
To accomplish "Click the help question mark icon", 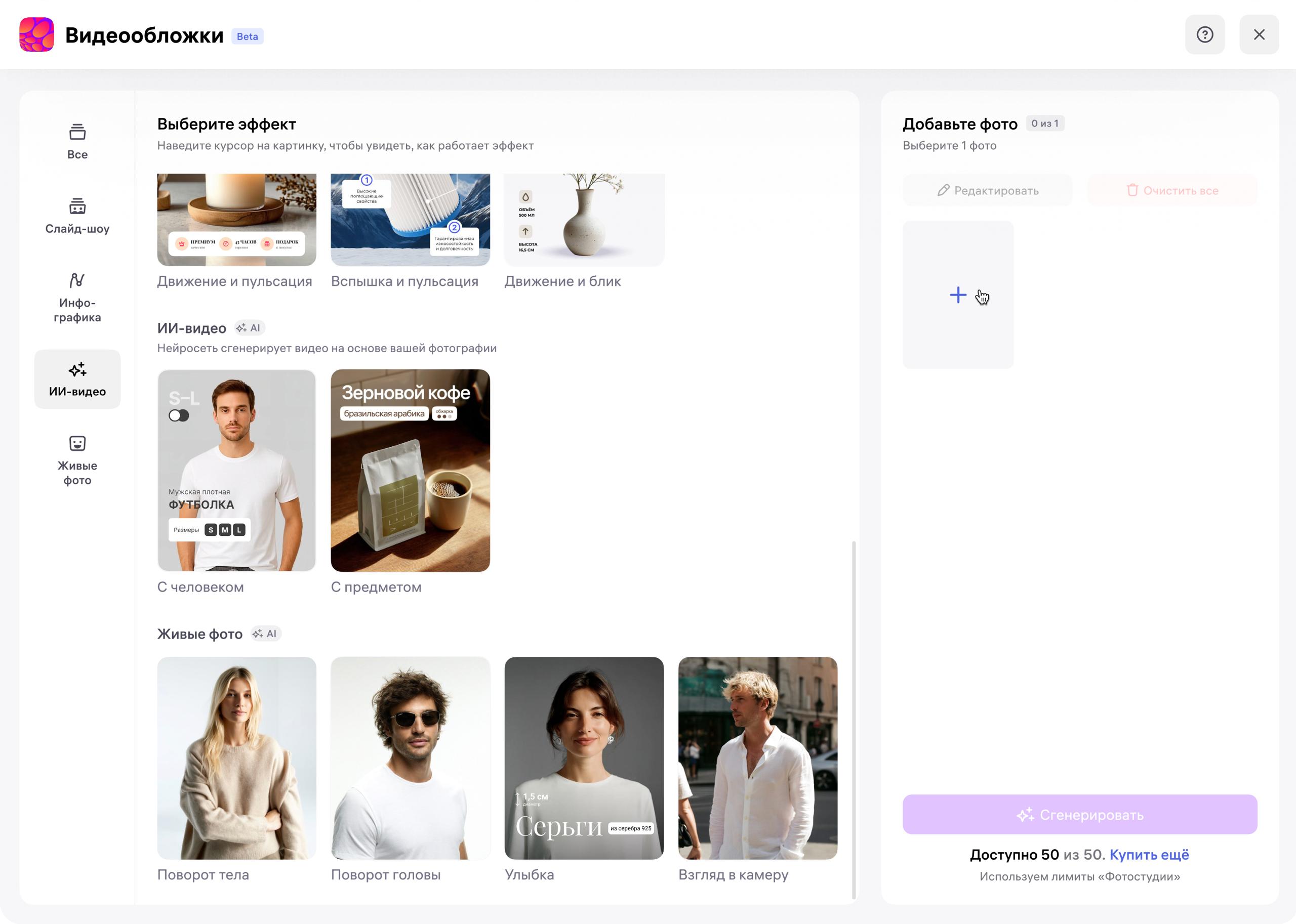I will (x=1204, y=35).
